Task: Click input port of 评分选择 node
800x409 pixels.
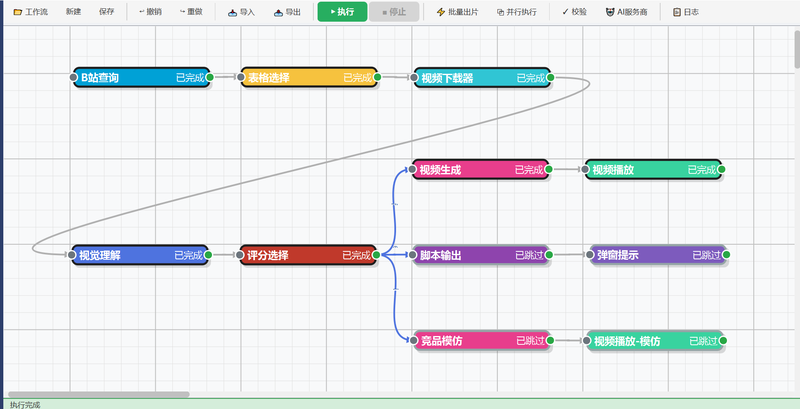Action: tap(240, 255)
